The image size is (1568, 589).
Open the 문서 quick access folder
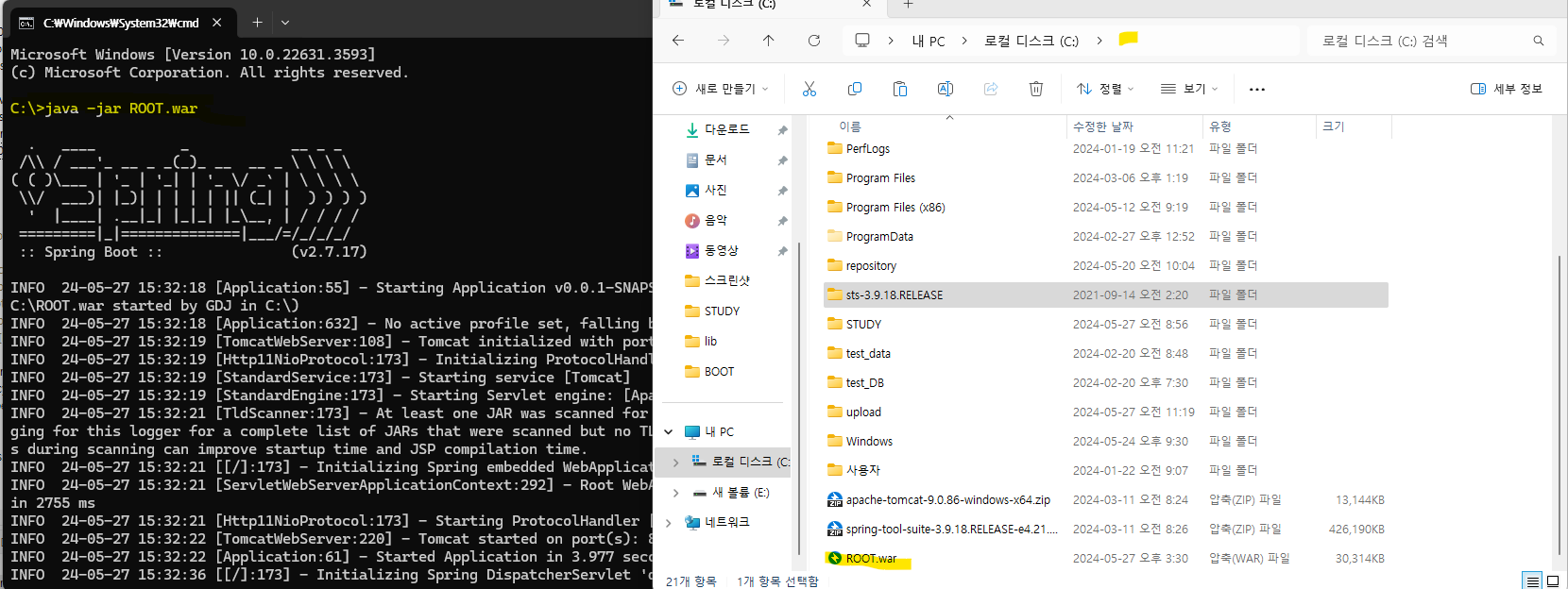(x=715, y=160)
